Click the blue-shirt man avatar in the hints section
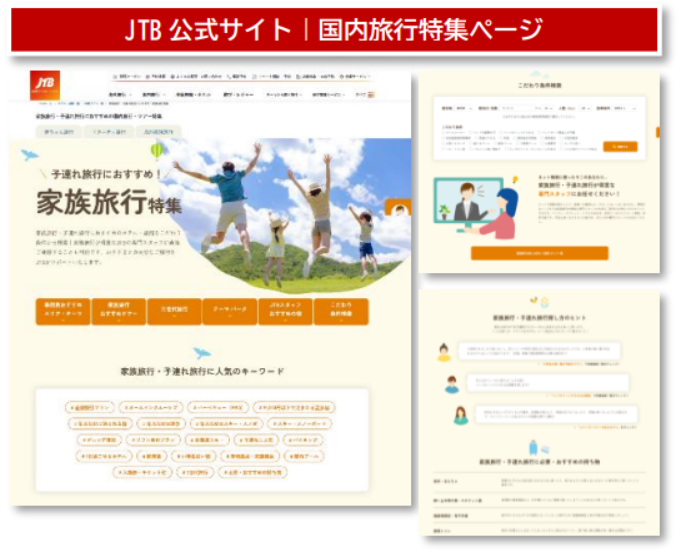The width and height of the screenshot is (682, 553). pyautogui.click(x=452, y=385)
